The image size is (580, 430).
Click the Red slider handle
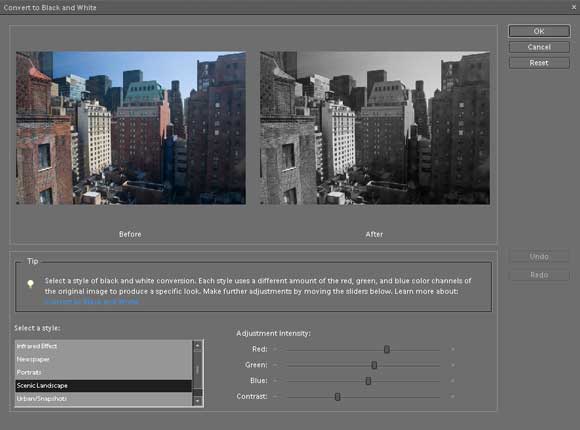[x=387, y=349]
